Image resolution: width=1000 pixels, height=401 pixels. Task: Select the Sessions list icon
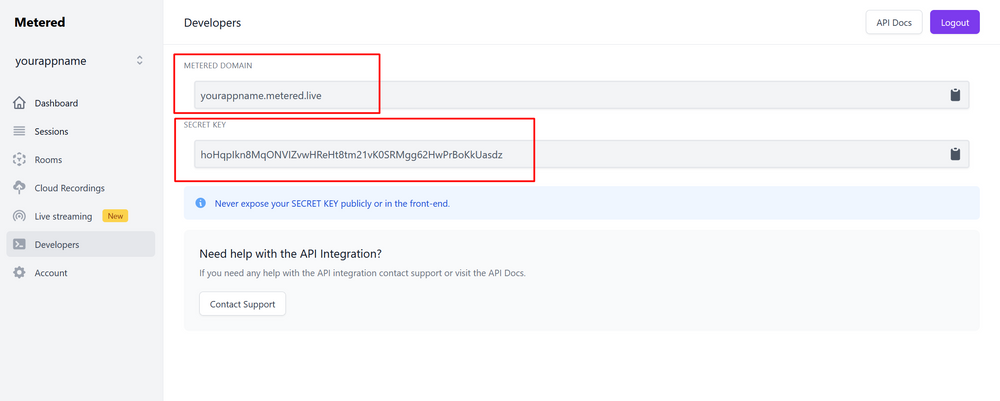pyautogui.click(x=19, y=131)
